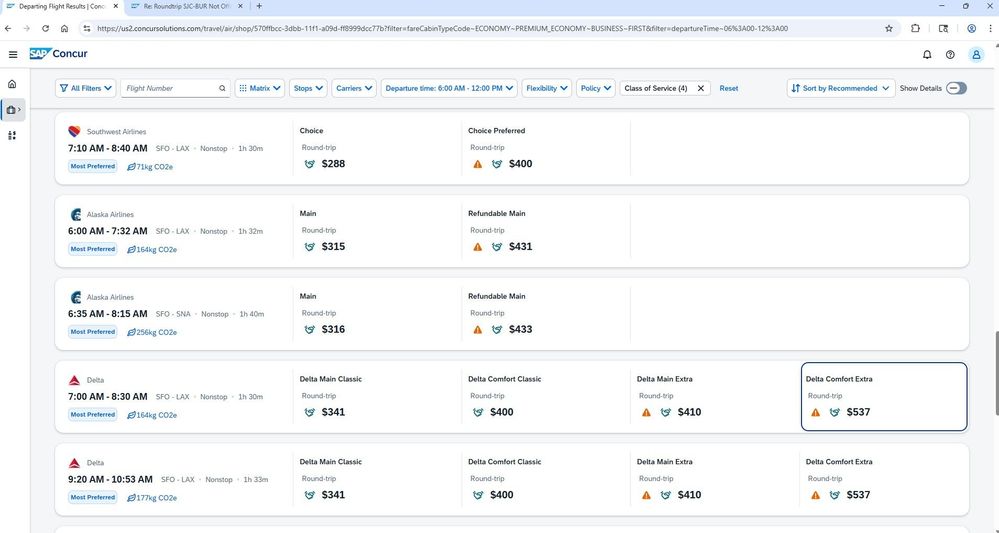Click the browser reload button
This screenshot has height=533, width=999.
pos(45,29)
